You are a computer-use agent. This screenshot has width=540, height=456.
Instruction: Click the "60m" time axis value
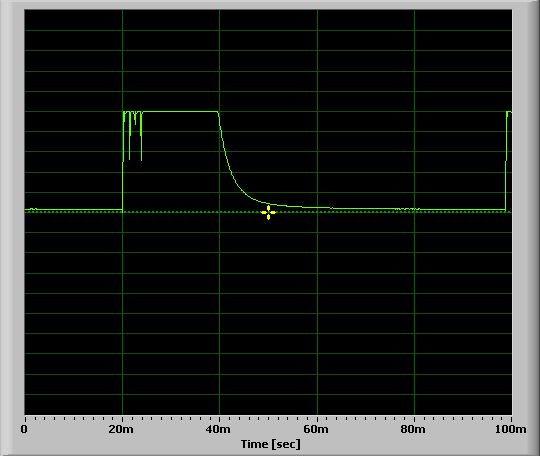click(x=316, y=429)
